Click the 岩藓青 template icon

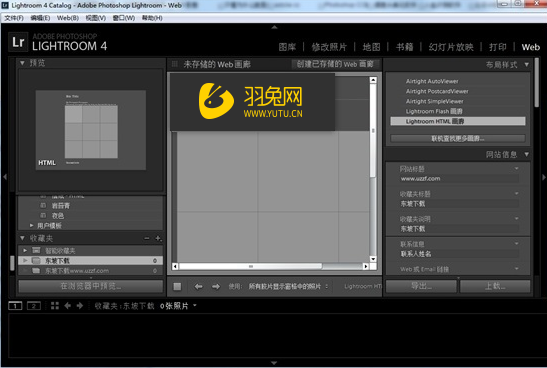pyautogui.click(x=43, y=205)
